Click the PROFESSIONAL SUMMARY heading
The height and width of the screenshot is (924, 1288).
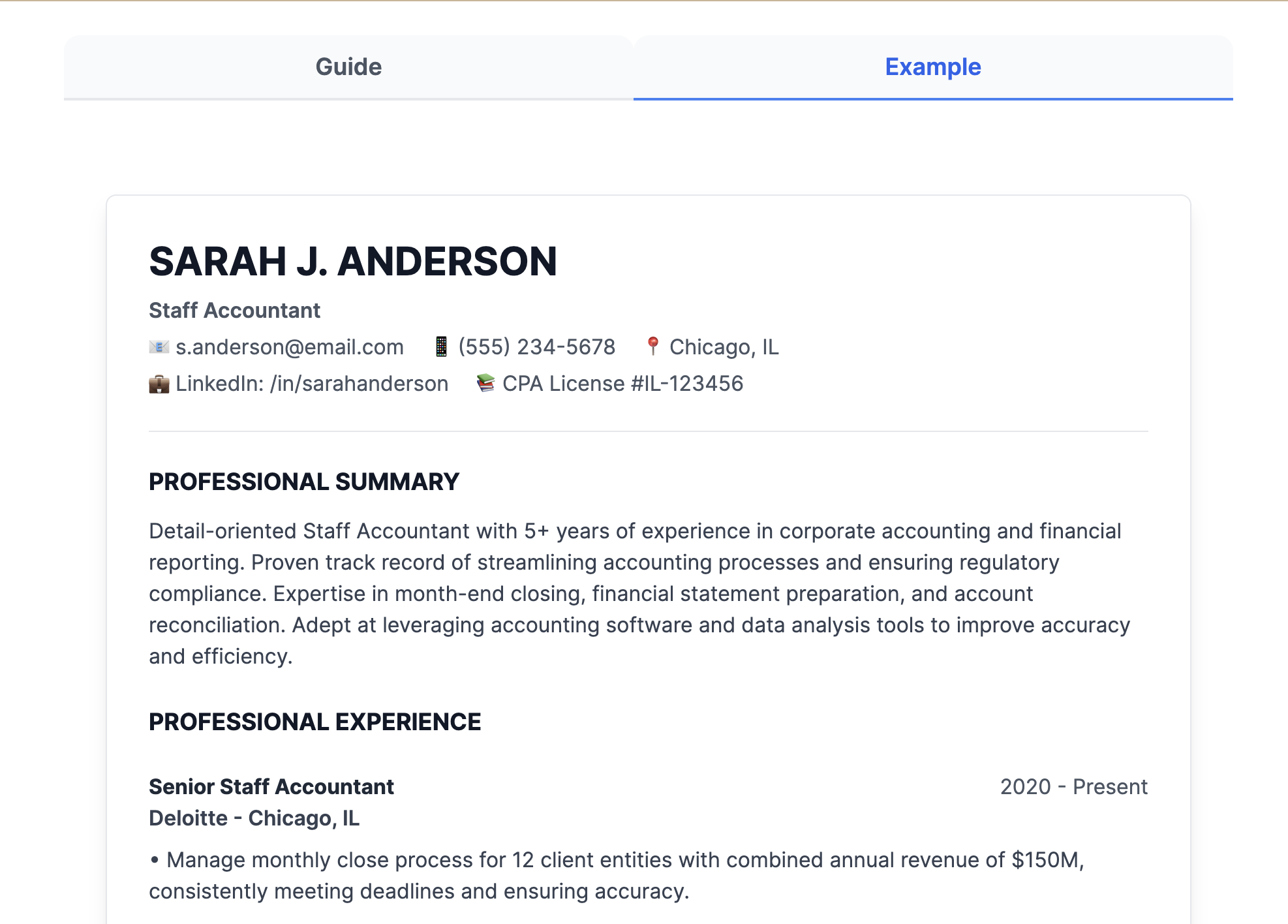tap(304, 482)
